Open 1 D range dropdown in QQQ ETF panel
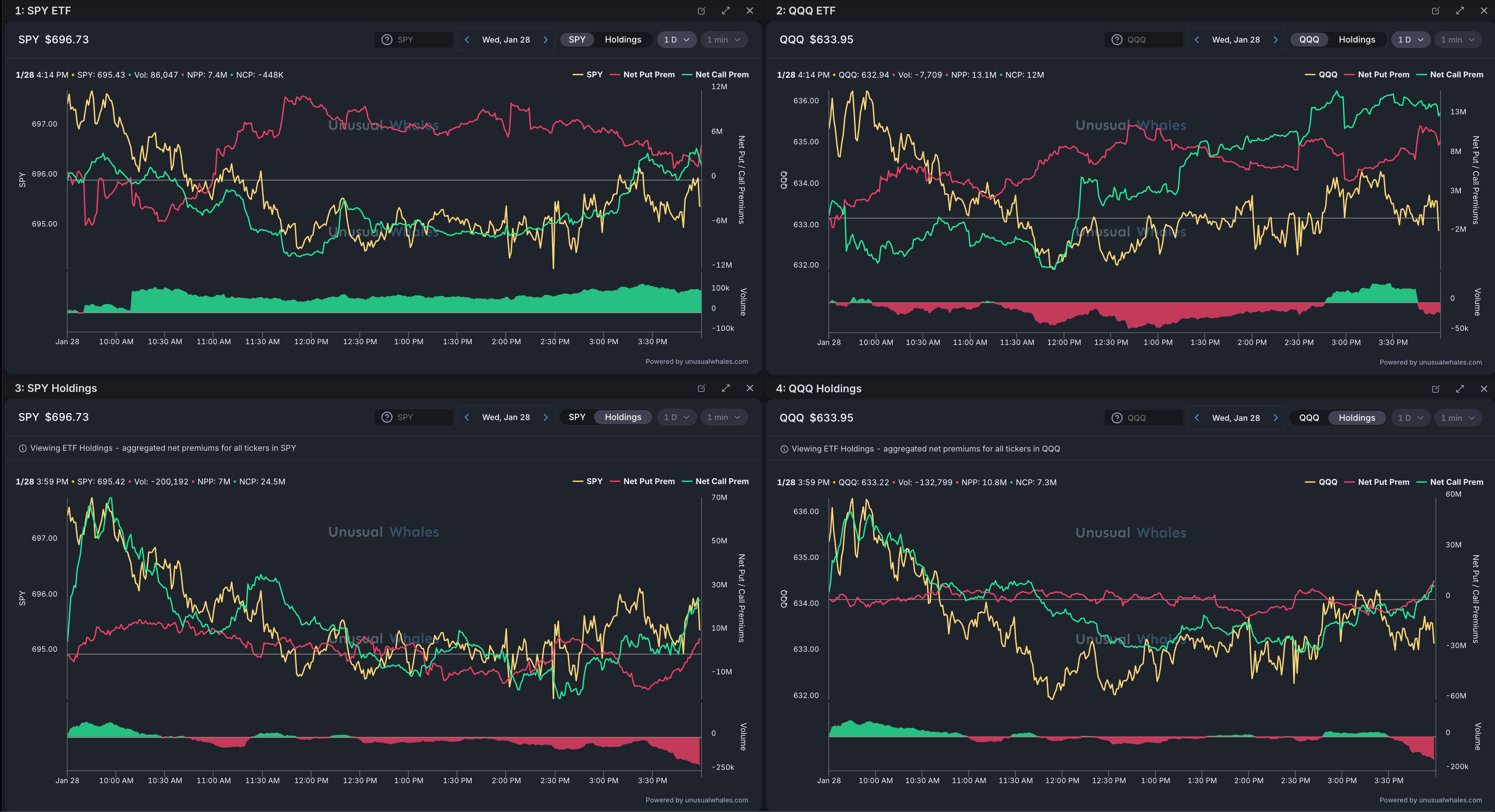This screenshot has width=1495, height=812. coord(1410,40)
